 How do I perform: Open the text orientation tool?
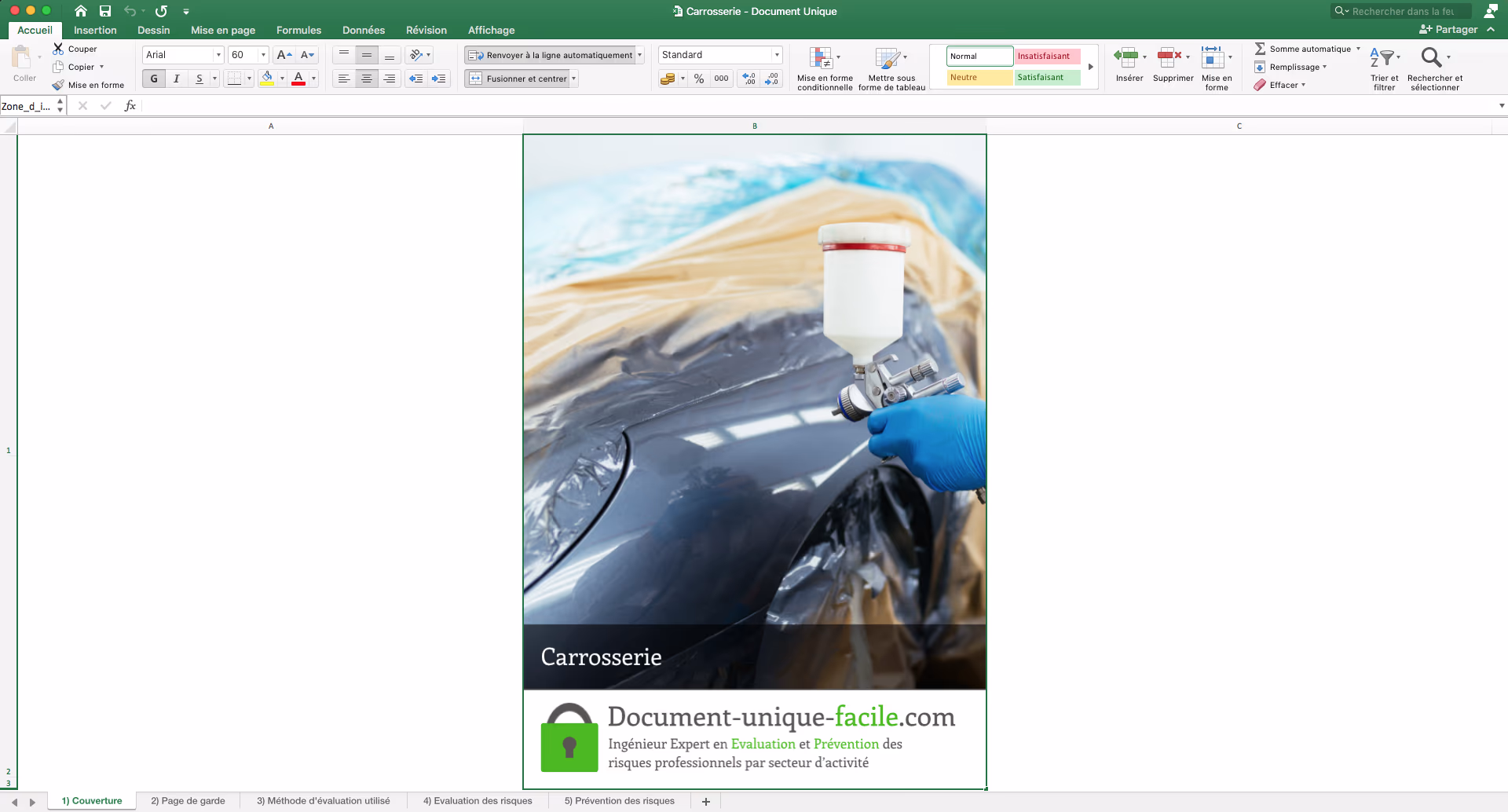pyautogui.click(x=420, y=55)
